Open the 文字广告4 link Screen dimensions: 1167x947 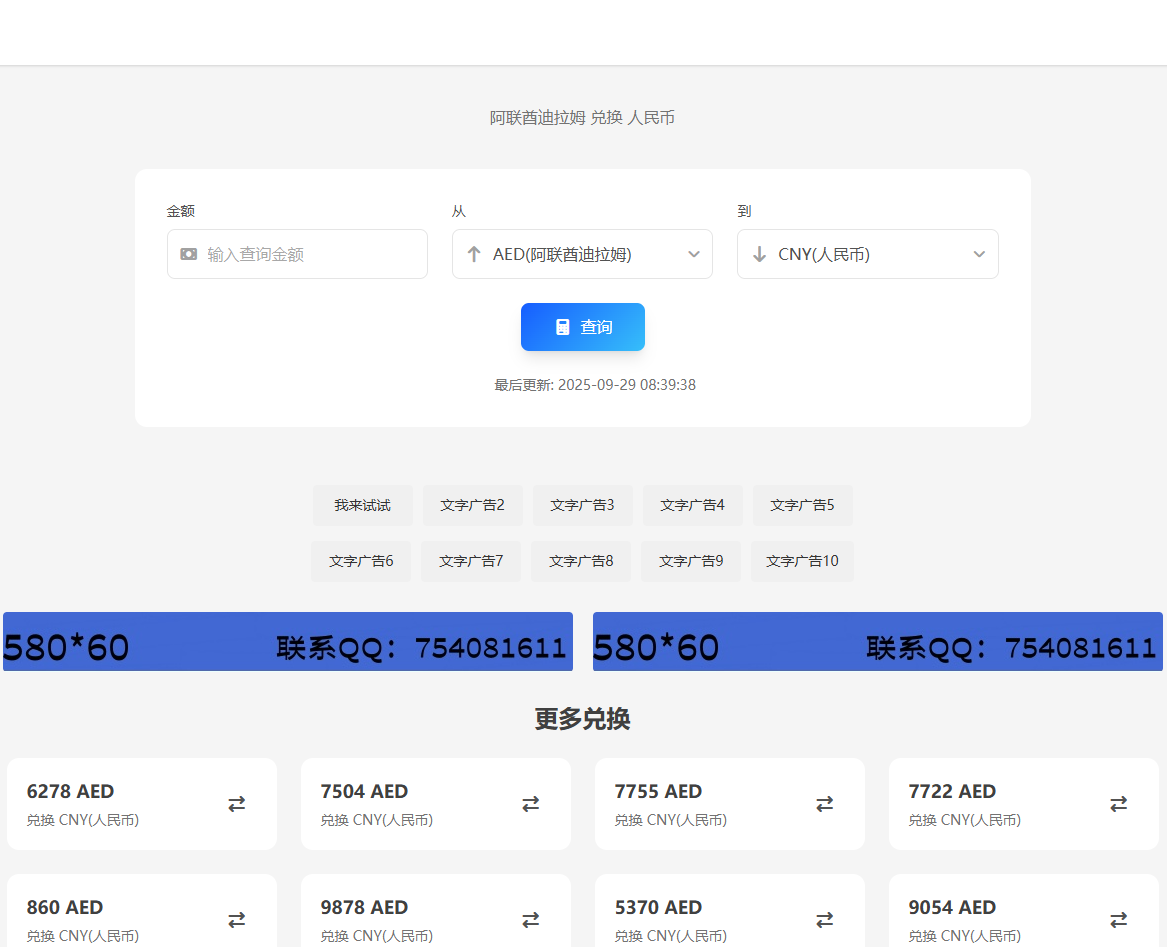coord(693,506)
